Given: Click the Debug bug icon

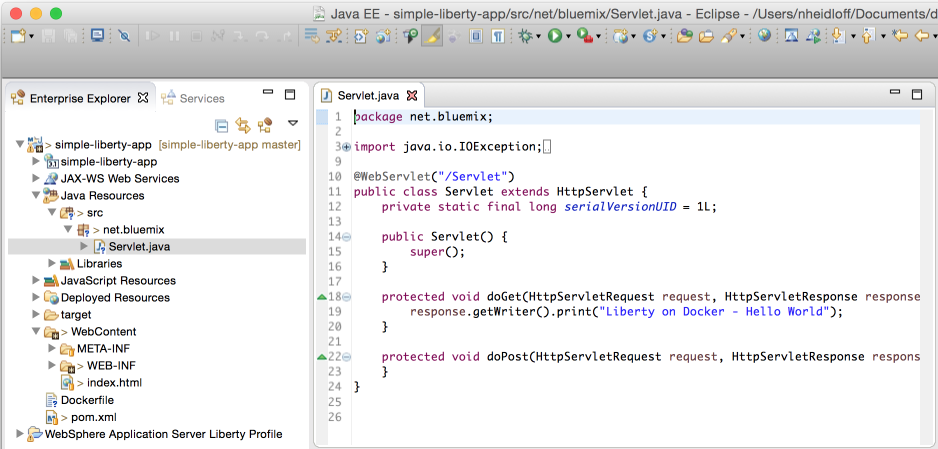Looking at the screenshot, I should click(525, 36).
